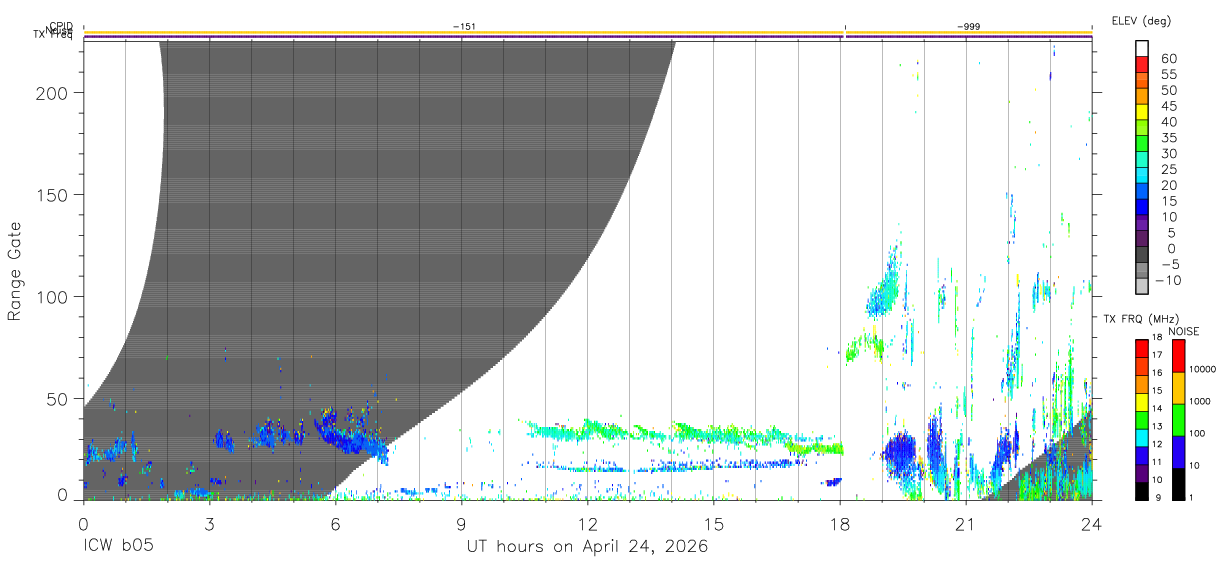This screenshot has width=1228, height=567.
Task: Click the black 1–10 NOISE swatch
Action: (x=1178, y=482)
